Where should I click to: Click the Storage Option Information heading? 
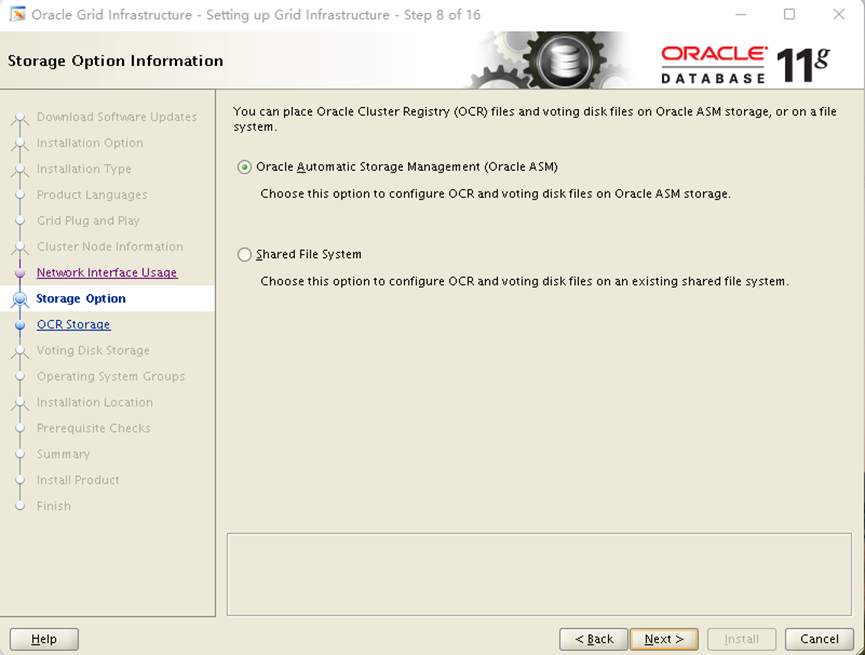point(115,61)
